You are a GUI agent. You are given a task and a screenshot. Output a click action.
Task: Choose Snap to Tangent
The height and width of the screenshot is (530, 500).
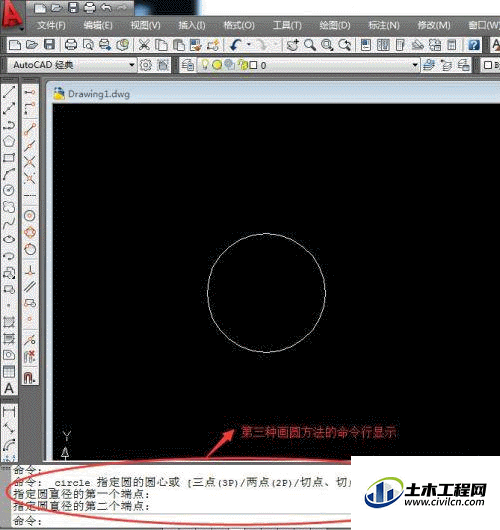tap(30, 249)
